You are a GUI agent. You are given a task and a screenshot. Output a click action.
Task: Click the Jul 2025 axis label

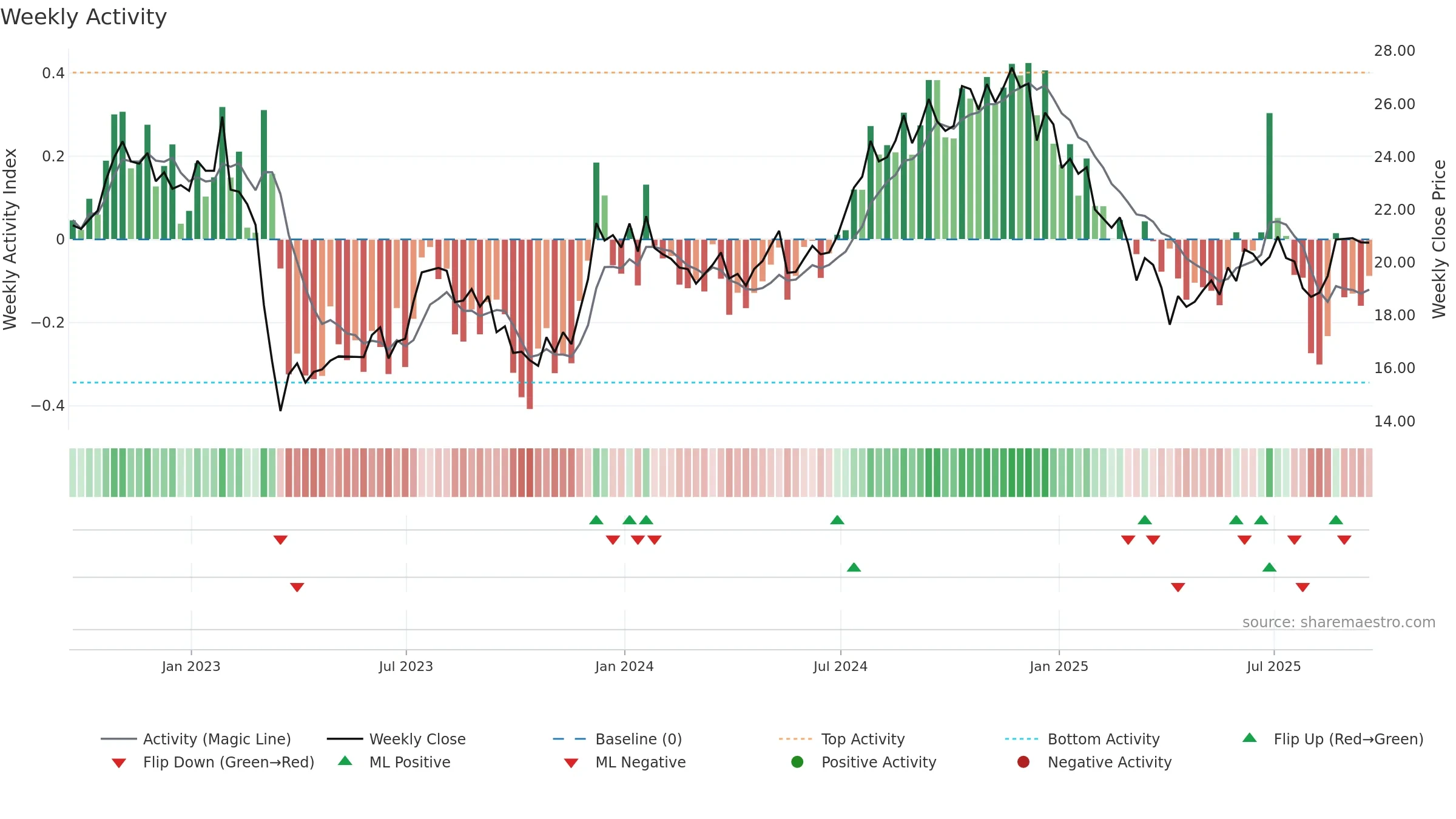coord(1274,666)
